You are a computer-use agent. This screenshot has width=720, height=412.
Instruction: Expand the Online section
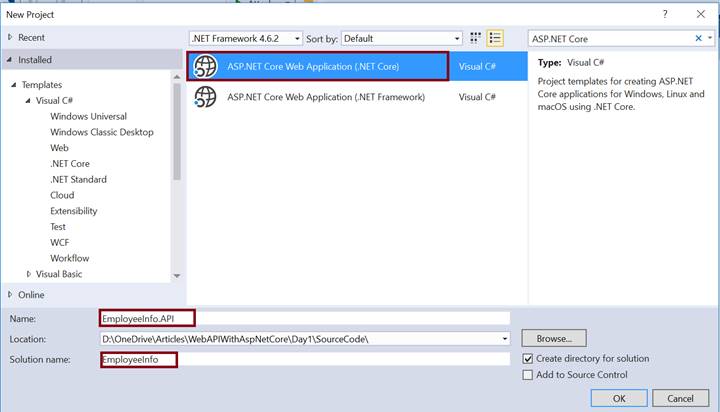click(10, 294)
